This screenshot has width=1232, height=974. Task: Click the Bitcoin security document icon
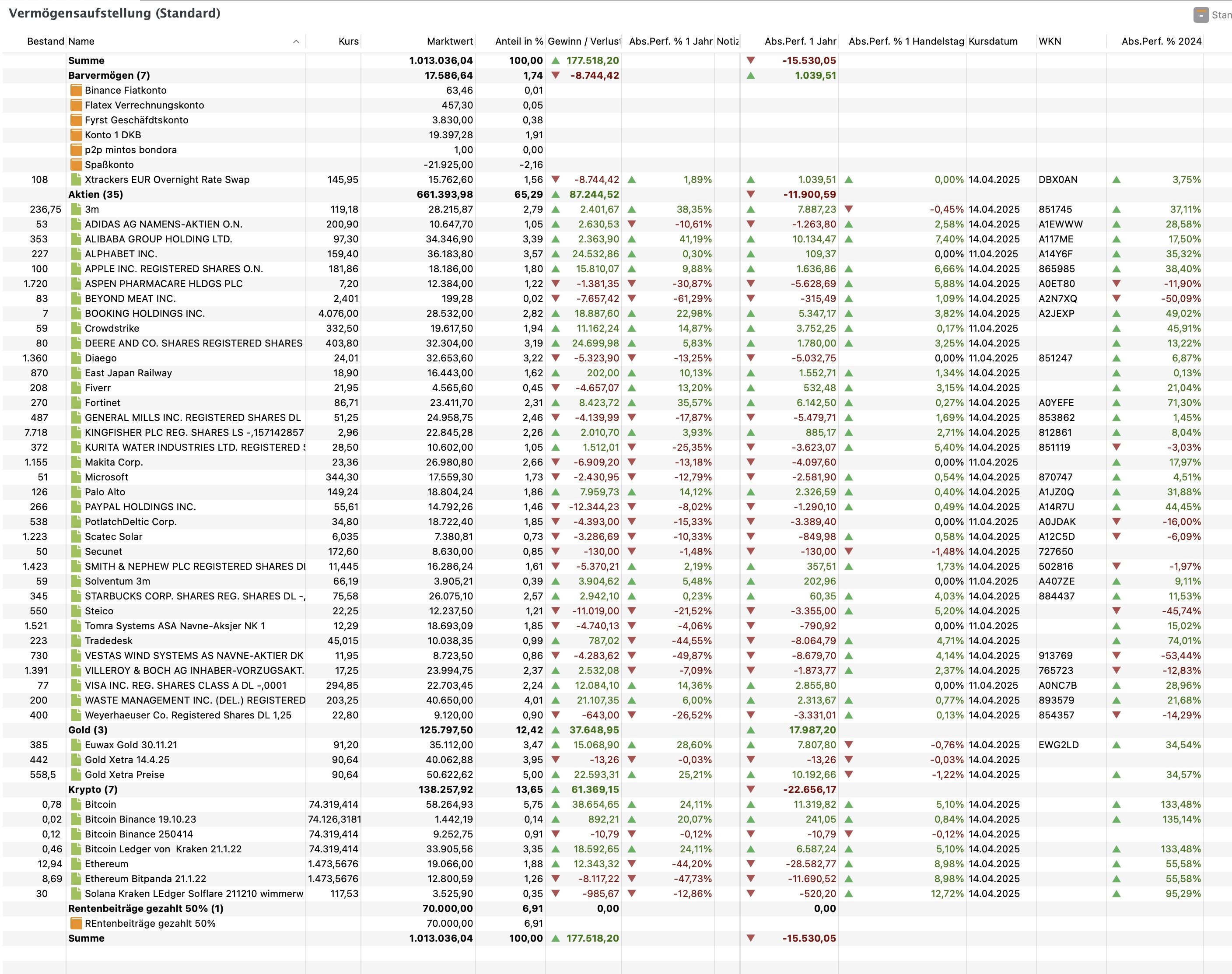(76, 805)
